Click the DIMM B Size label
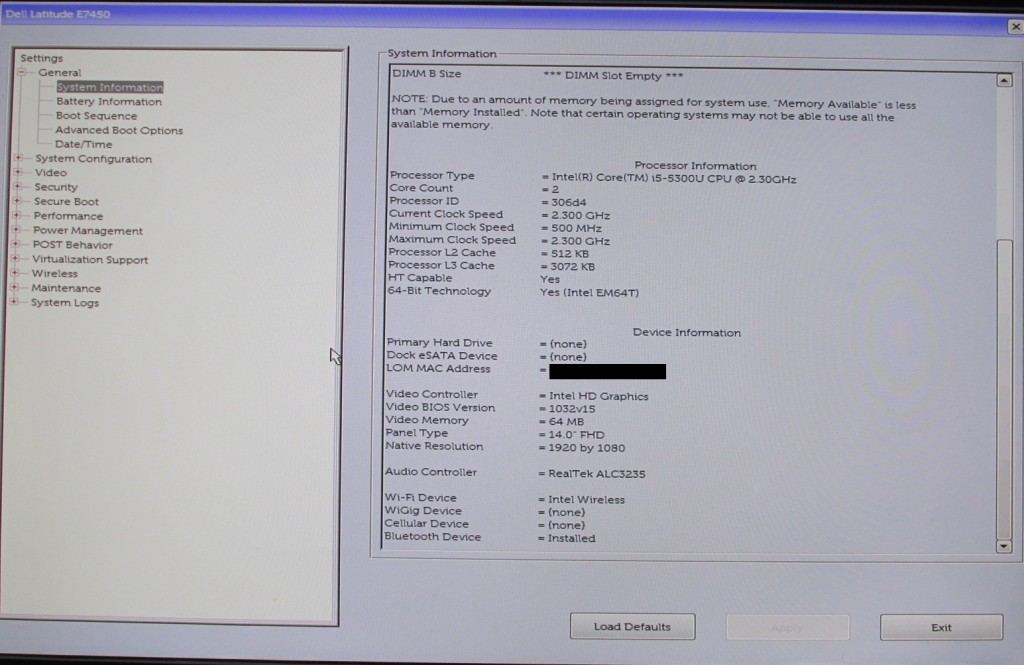1024x665 pixels. point(426,74)
